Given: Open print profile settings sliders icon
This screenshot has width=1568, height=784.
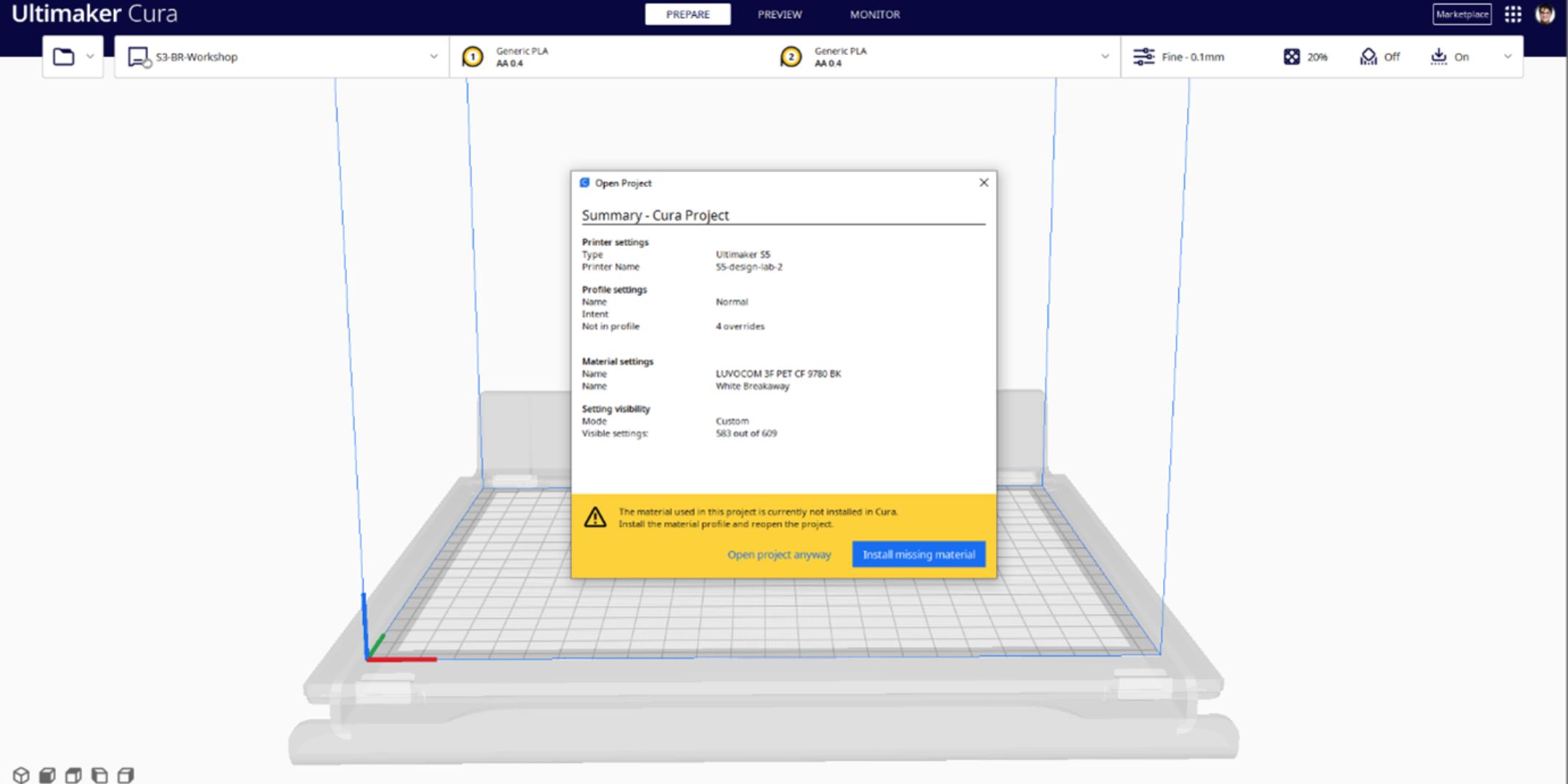Looking at the screenshot, I should pos(1144,57).
